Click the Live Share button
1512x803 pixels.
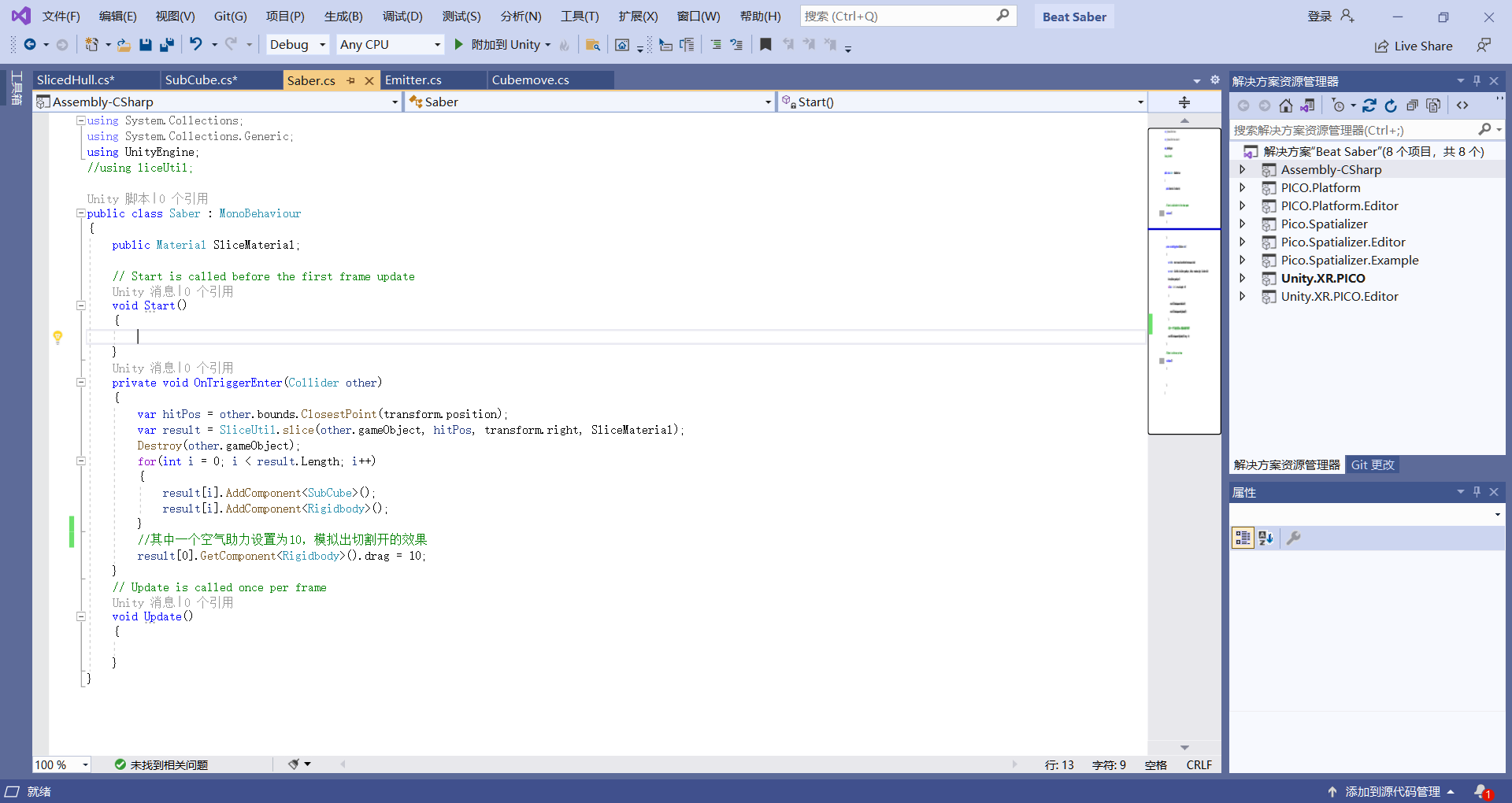(x=1414, y=46)
